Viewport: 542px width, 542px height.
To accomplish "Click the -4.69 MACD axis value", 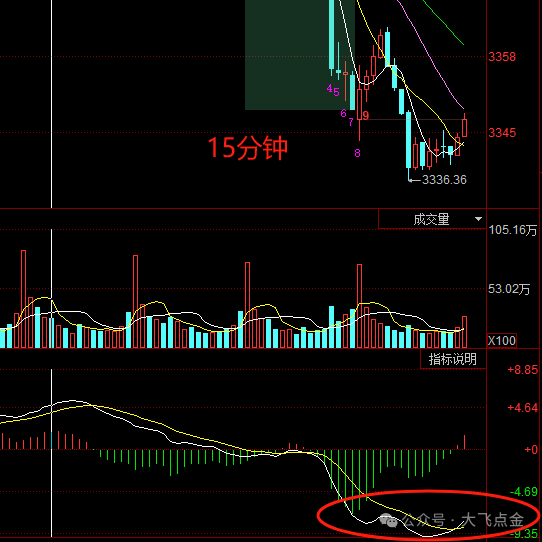I will point(524,492).
